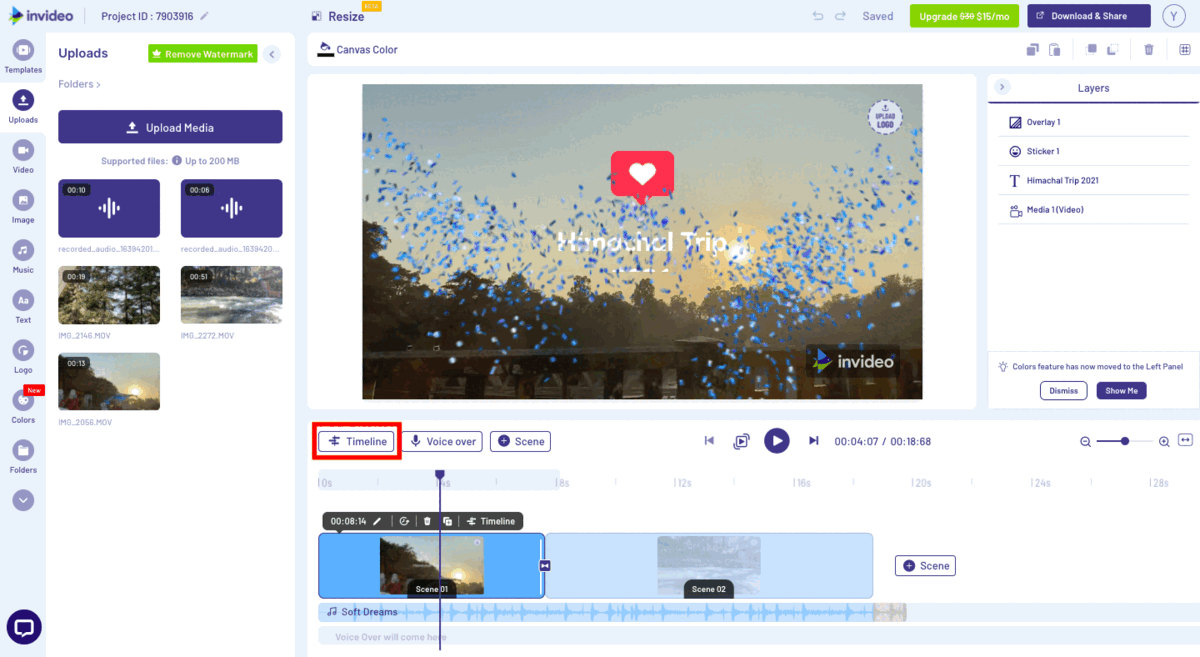The image size is (1200, 657).
Task: Collapse the Uploads panel with the chevron
Action: (x=271, y=55)
